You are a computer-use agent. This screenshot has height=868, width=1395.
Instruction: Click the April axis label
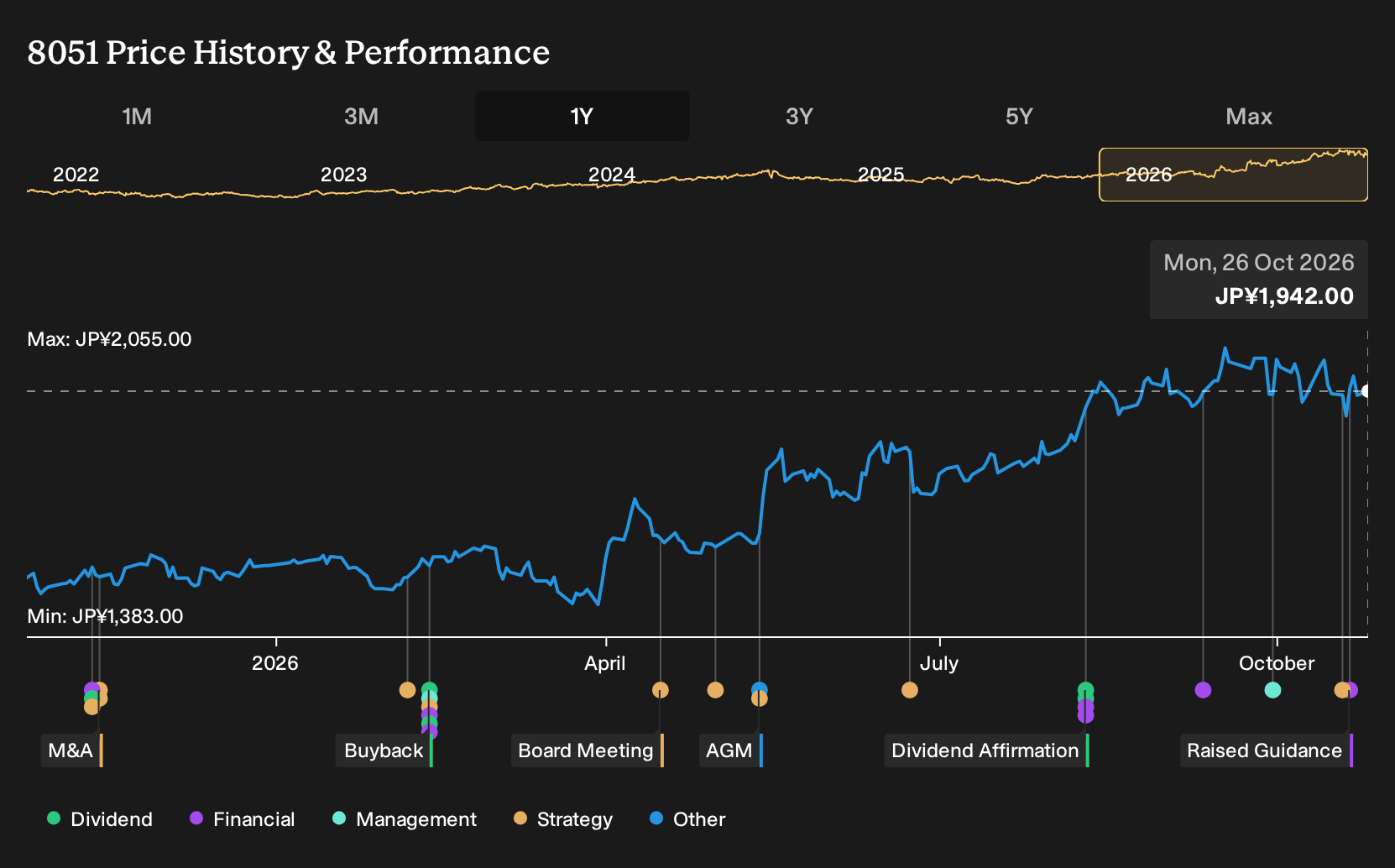click(x=605, y=663)
